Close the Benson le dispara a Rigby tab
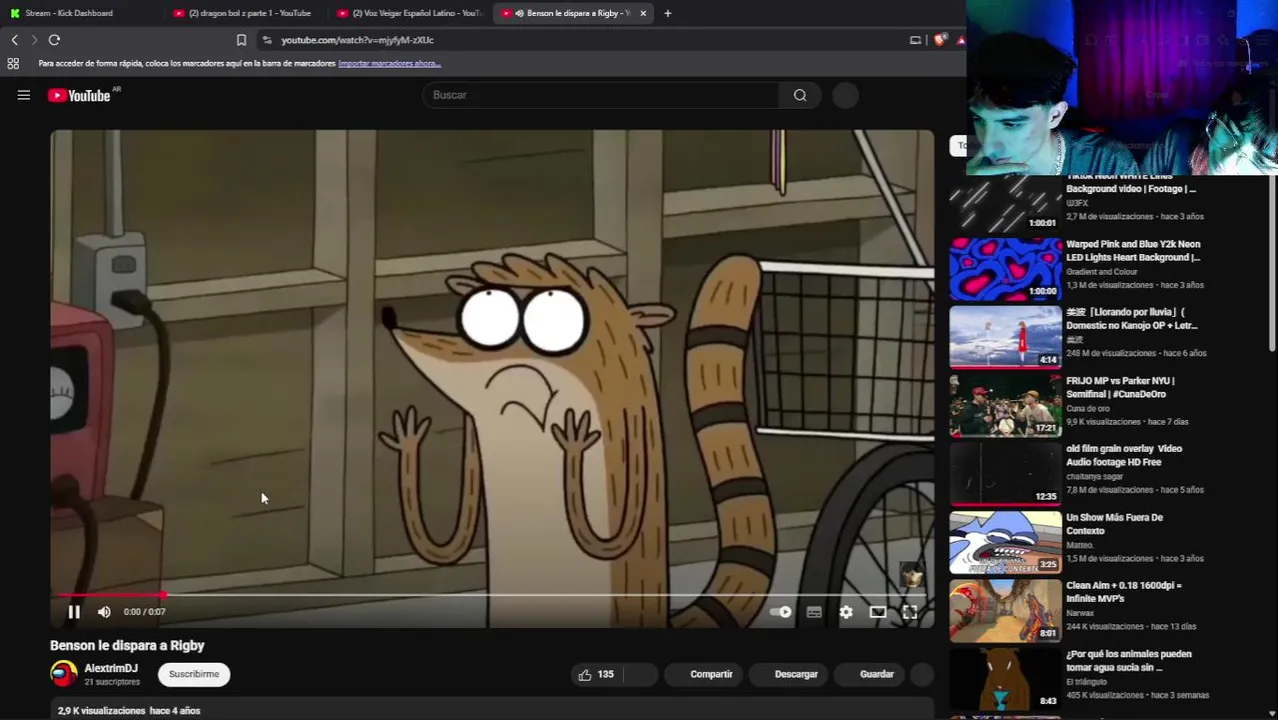Screen dimensions: 1278x720 [x=643, y=13]
